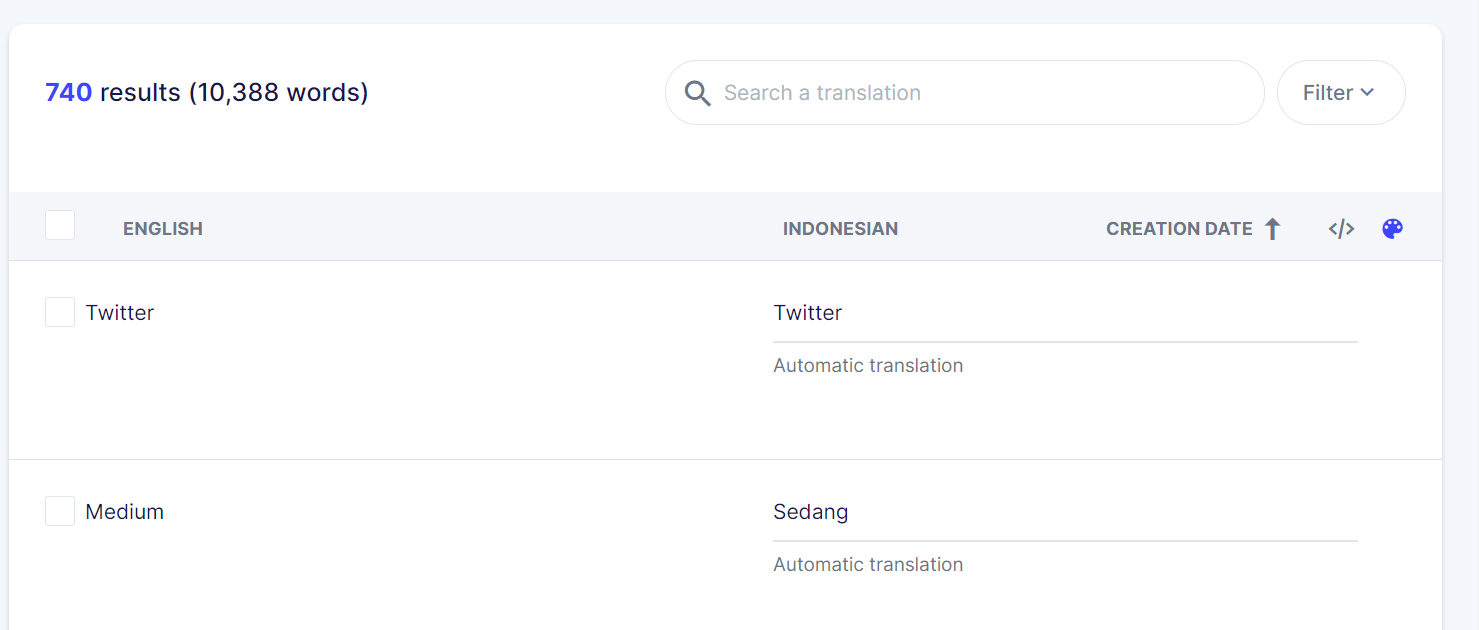Click the English source text 'Twitter'
The width and height of the screenshot is (1479, 630).
point(120,313)
